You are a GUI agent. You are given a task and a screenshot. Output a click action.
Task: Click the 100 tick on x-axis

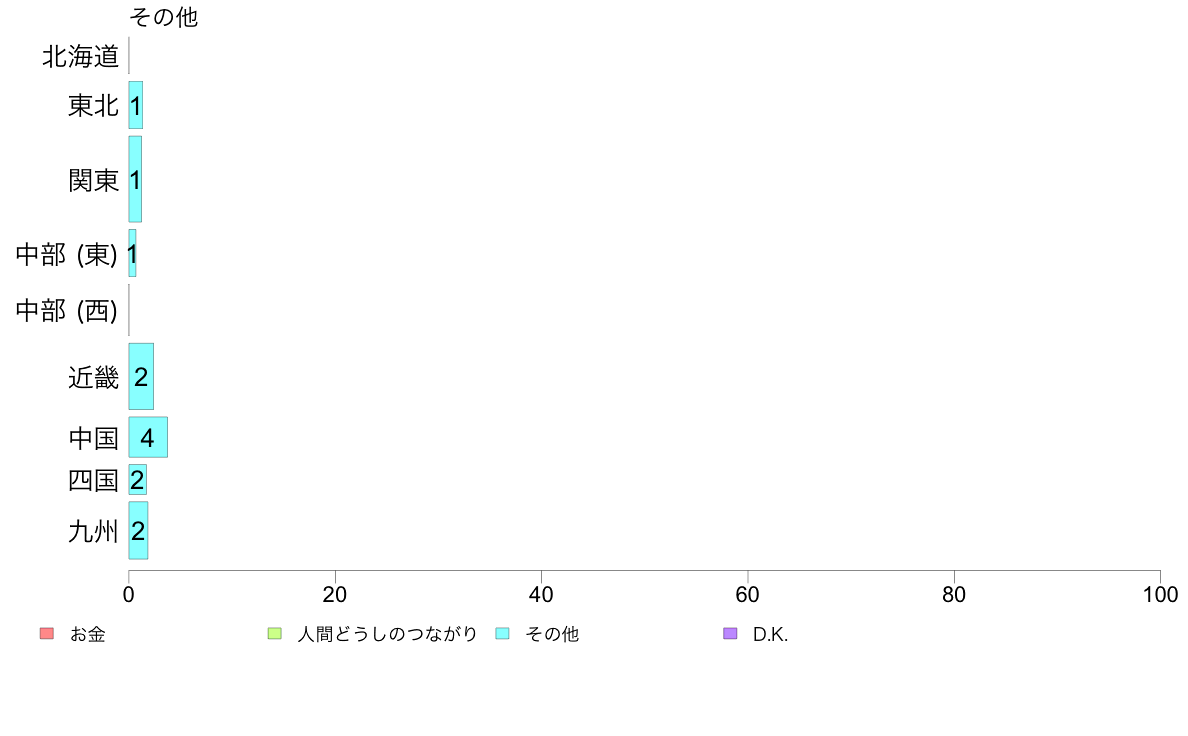1160,594
